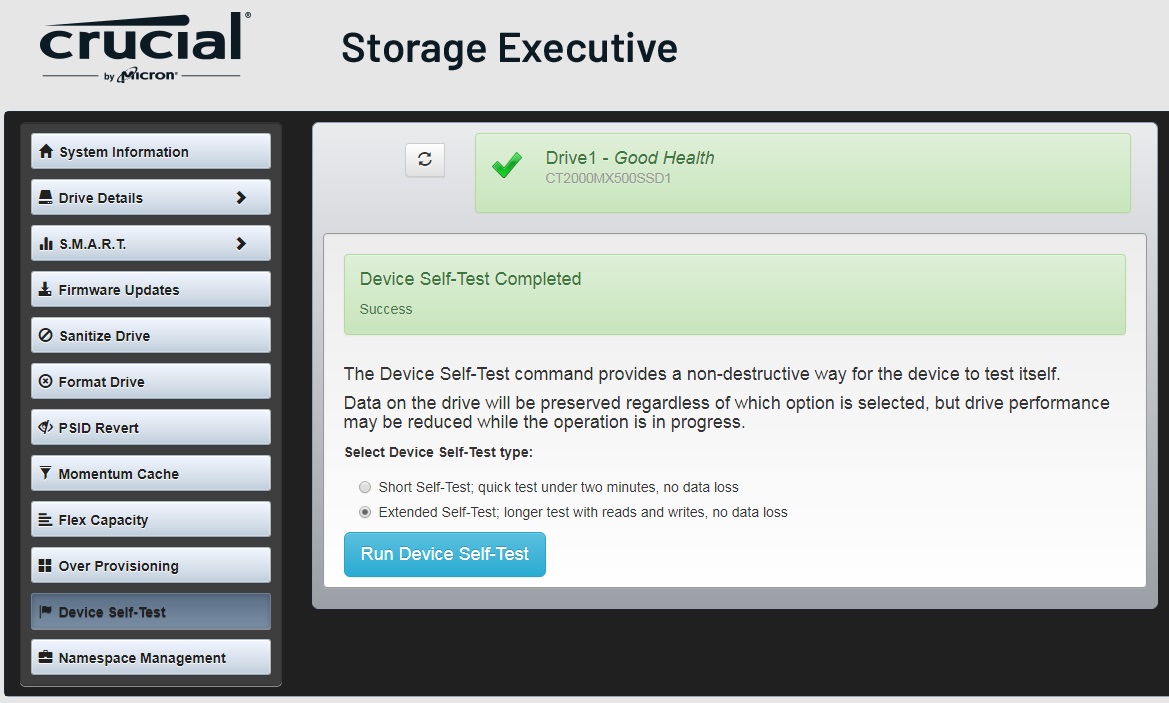Viewport: 1169px width, 703px height.
Task: Click the Crucial by Micron logo
Action: [145, 47]
